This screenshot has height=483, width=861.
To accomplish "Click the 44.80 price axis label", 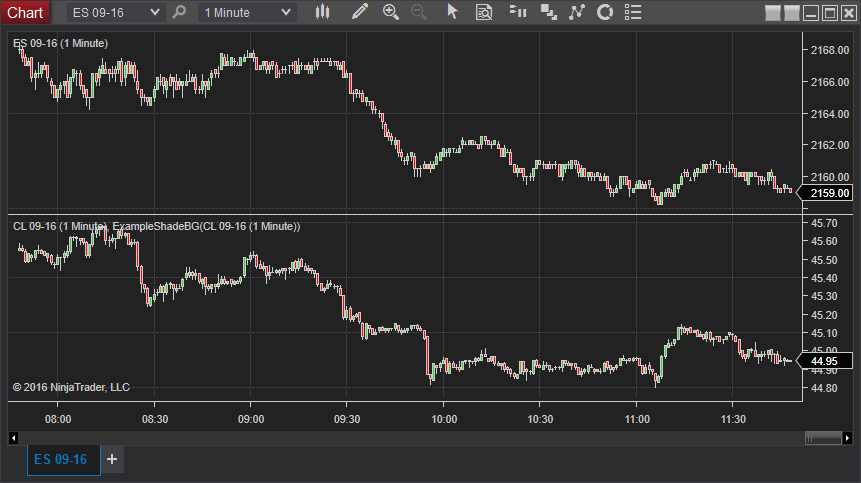I will pos(824,388).
